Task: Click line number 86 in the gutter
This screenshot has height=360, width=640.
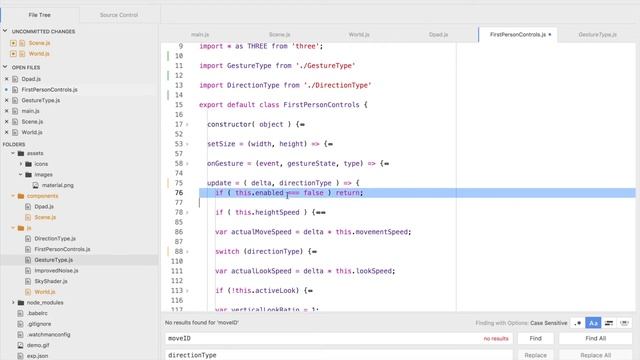Action: tap(179, 232)
